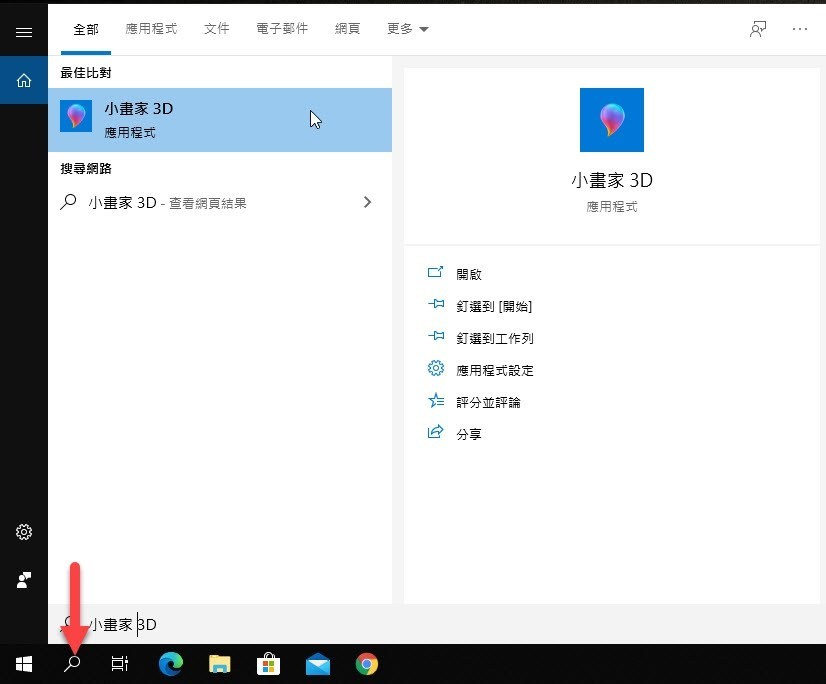Screen dimensions: 826x684
Task: Open Mail app from taskbar
Action: (x=318, y=665)
